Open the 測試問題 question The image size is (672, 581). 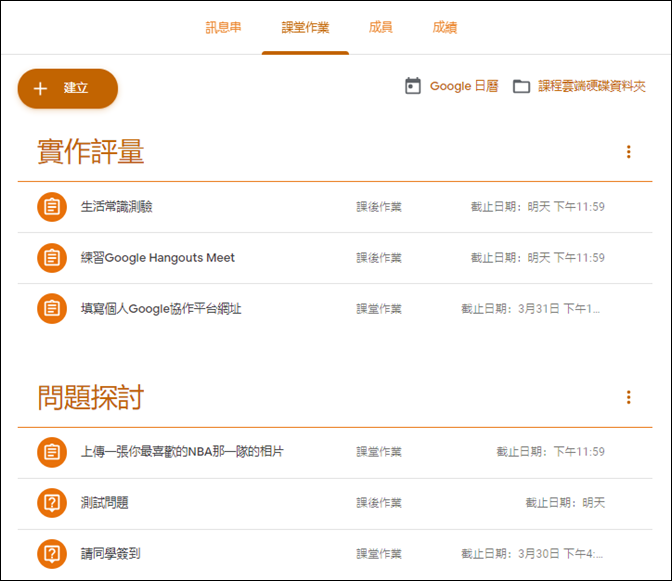(x=105, y=503)
